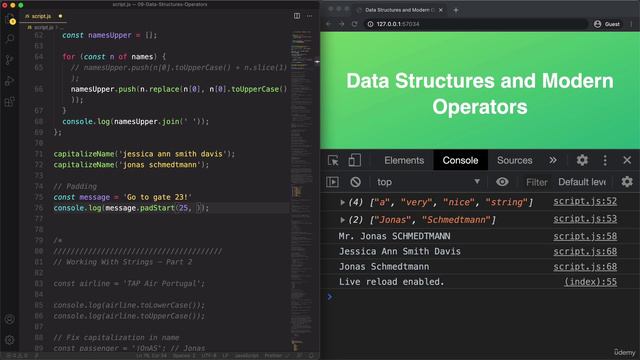Image resolution: width=640 pixels, height=360 pixels.
Task: Close the DevTools panel
Action: tap(627, 160)
